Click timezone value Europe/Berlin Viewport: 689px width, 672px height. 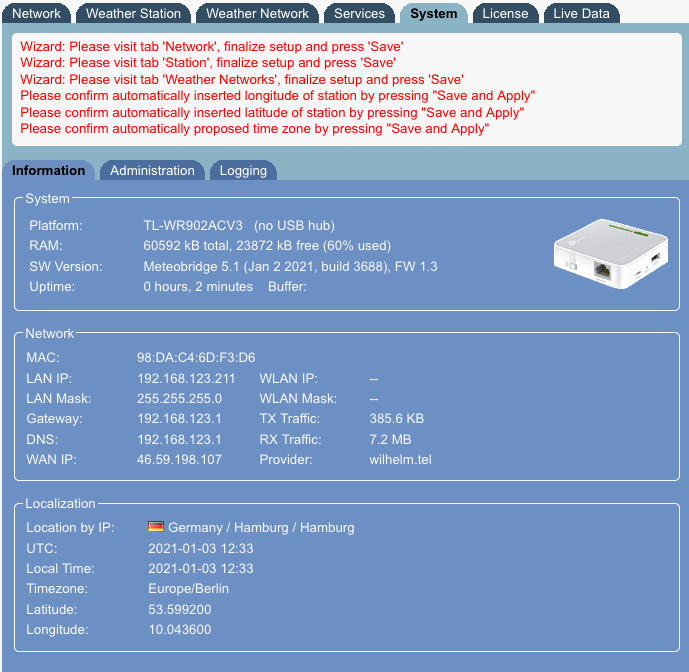pos(189,588)
